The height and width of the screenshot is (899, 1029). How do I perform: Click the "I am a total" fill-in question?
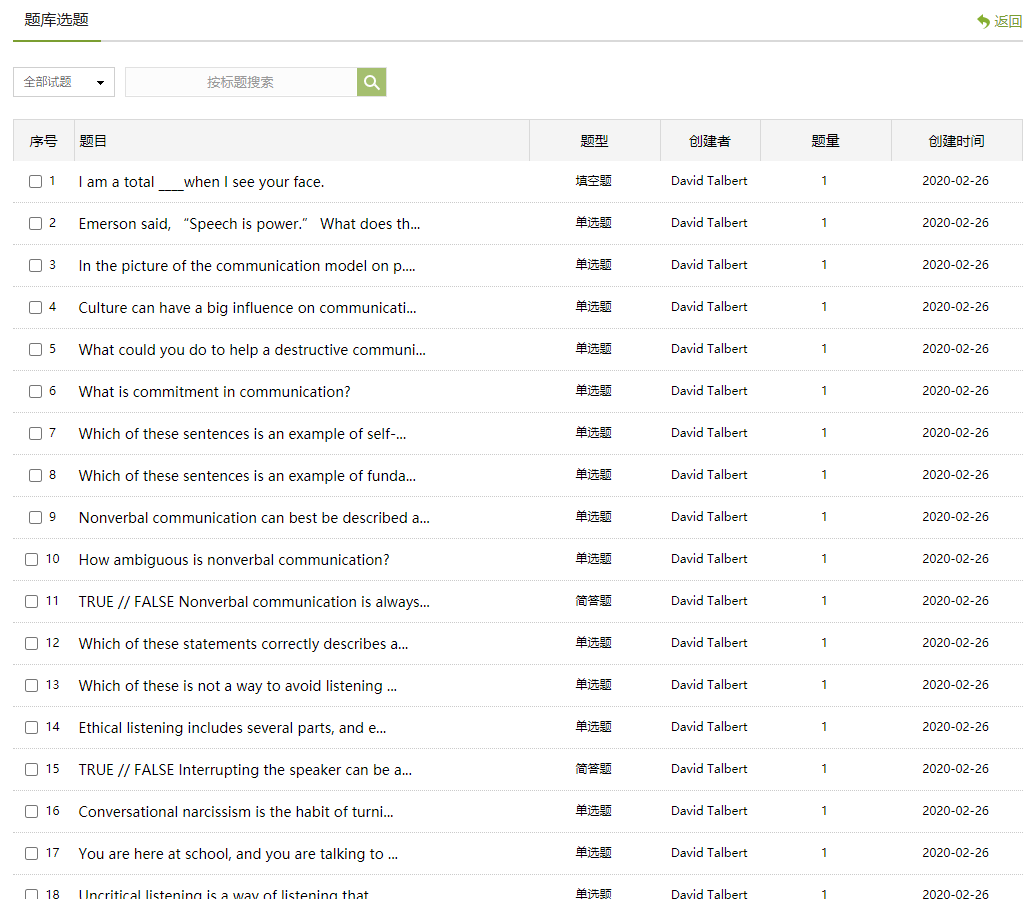[x=201, y=182]
